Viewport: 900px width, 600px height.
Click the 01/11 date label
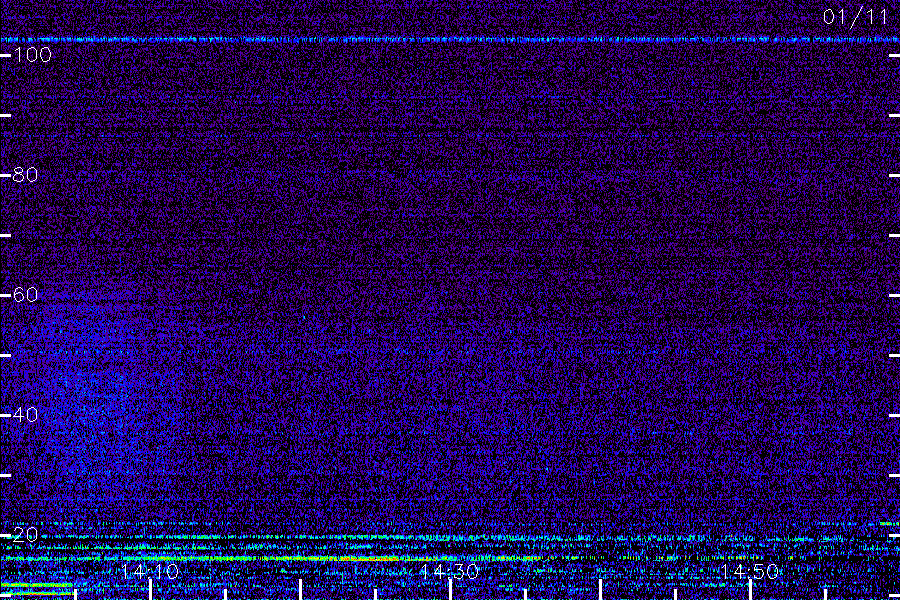[x=855, y=17]
